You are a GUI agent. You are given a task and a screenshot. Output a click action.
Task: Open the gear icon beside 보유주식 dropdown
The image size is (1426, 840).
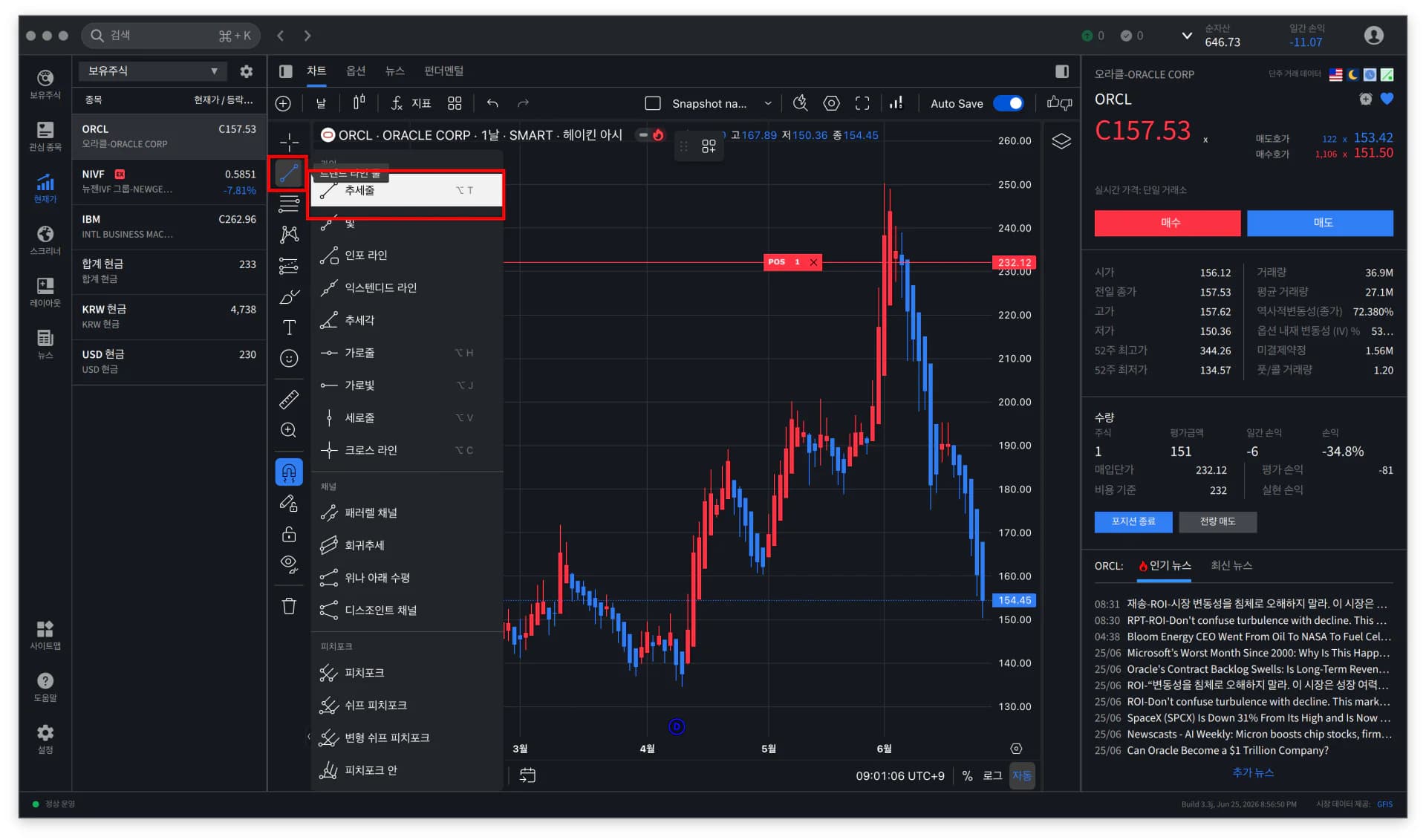(x=247, y=71)
